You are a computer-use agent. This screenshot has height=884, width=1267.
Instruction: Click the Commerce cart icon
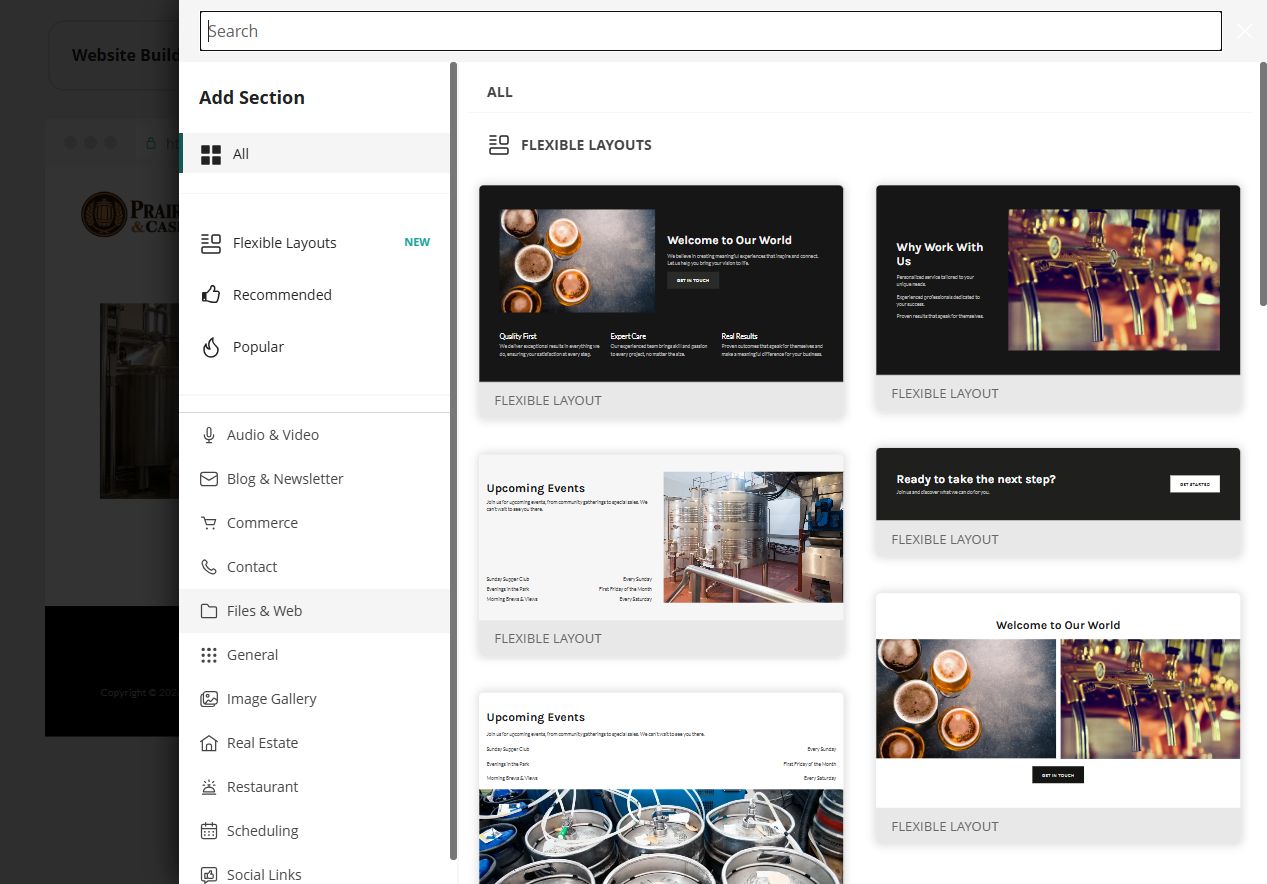click(x=209, y=523)
